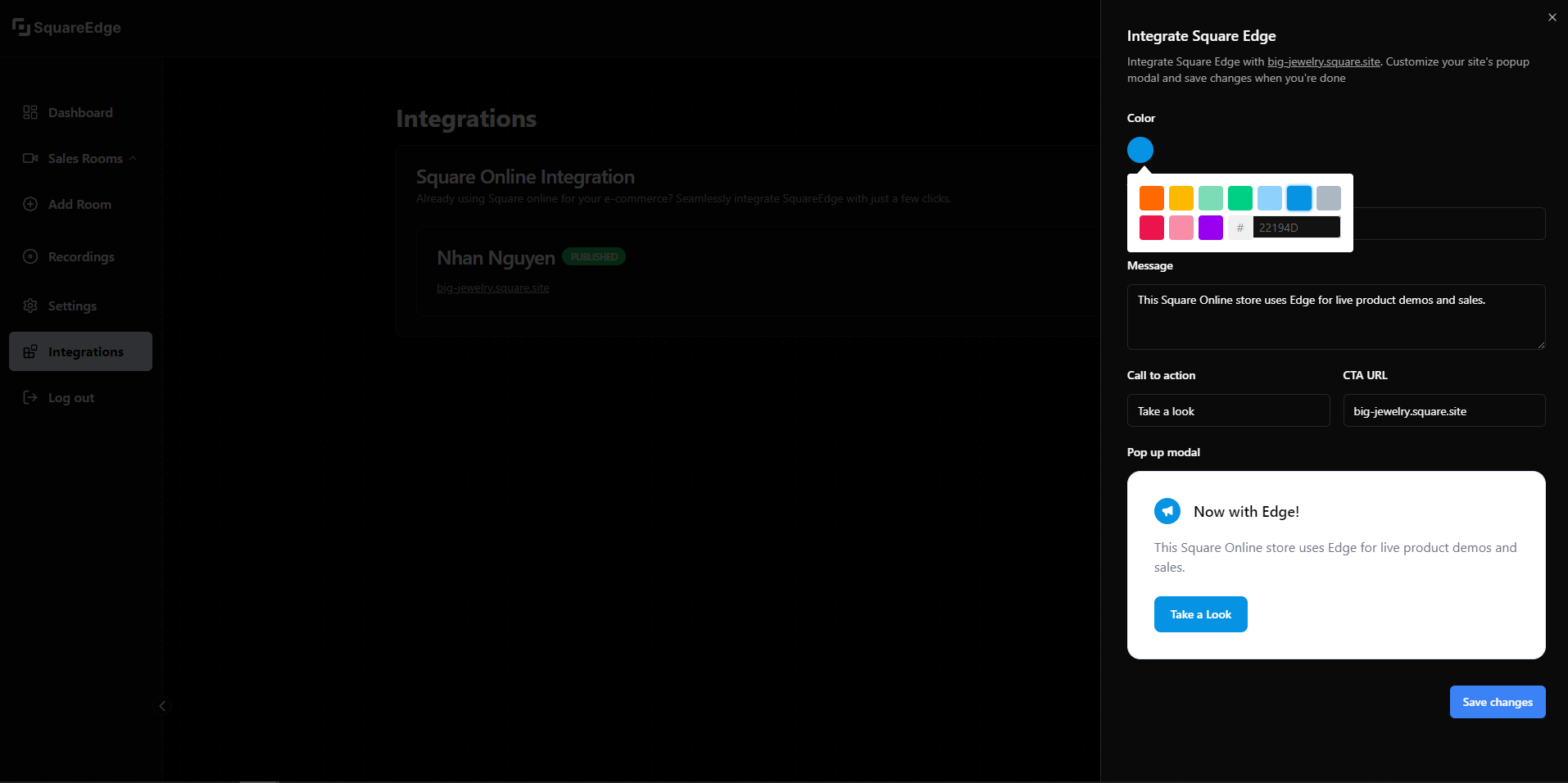Click the Take a Look preview button
The image size is (1568, 783).
(1201, 614)
